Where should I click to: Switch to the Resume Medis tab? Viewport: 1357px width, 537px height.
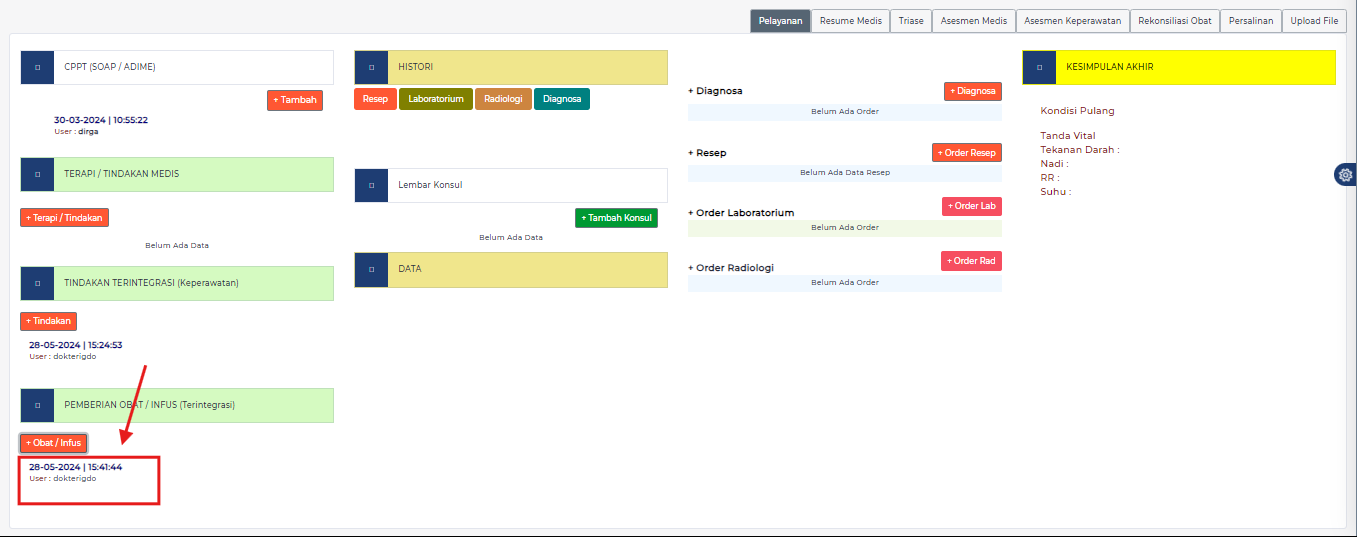coord(850,21)
